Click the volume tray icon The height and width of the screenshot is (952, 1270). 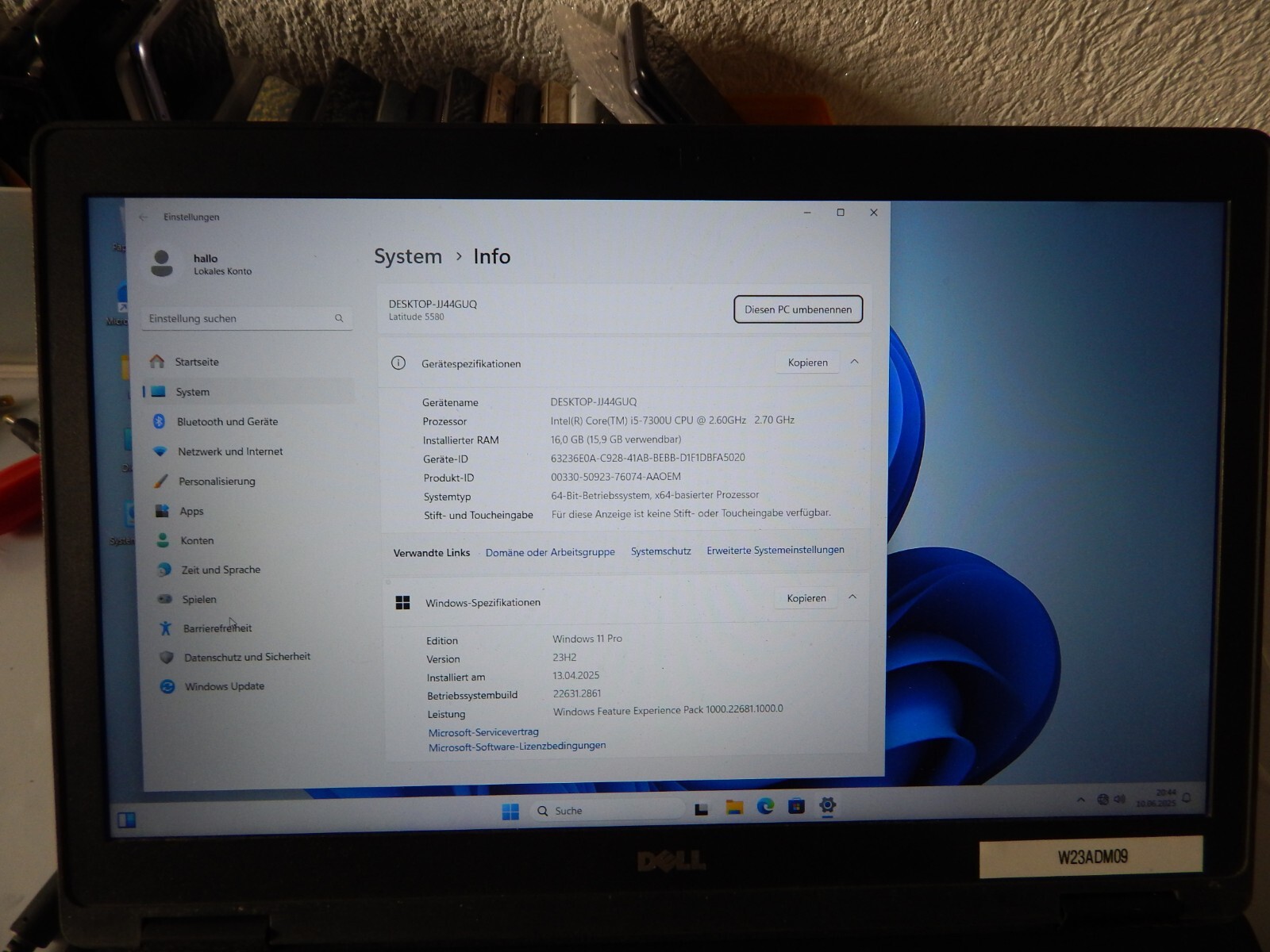click(1120, 799)
